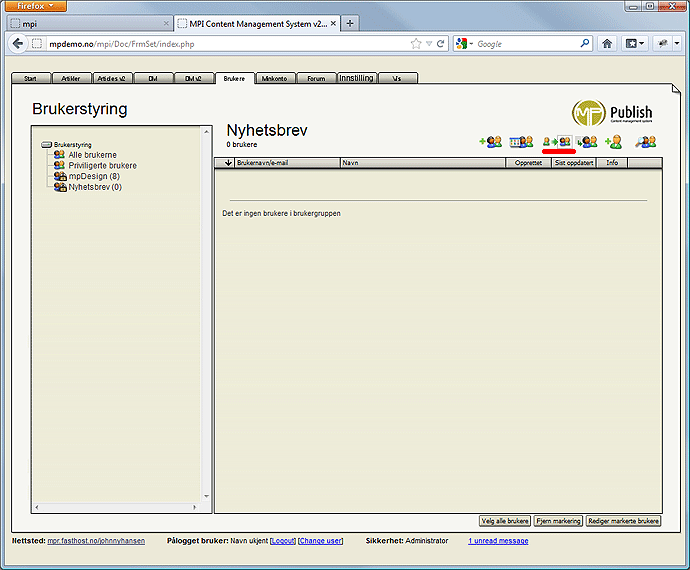Collapse the Brukerstyring tree root
This screenshot has height=570, width=690.
point(46,145)
